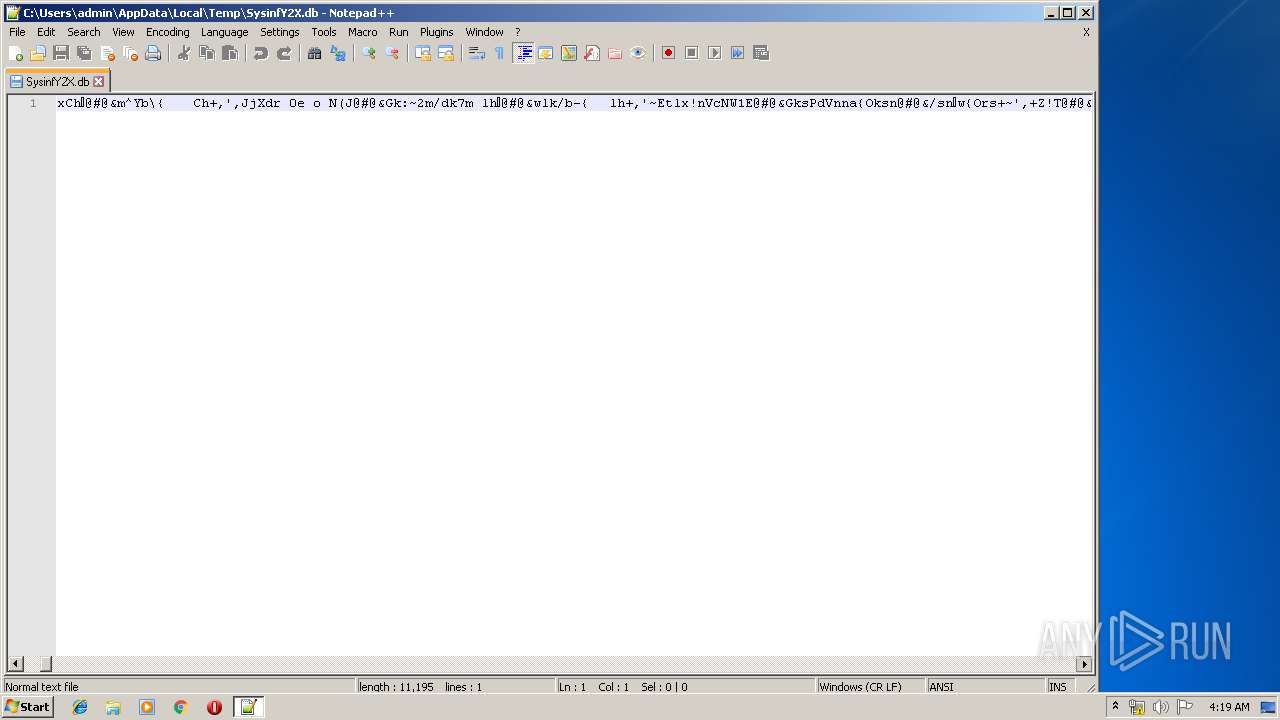This screenshot has width=1280, height=720.
Task: Click the Redo arrow icon
Action: tap(284, 53)
